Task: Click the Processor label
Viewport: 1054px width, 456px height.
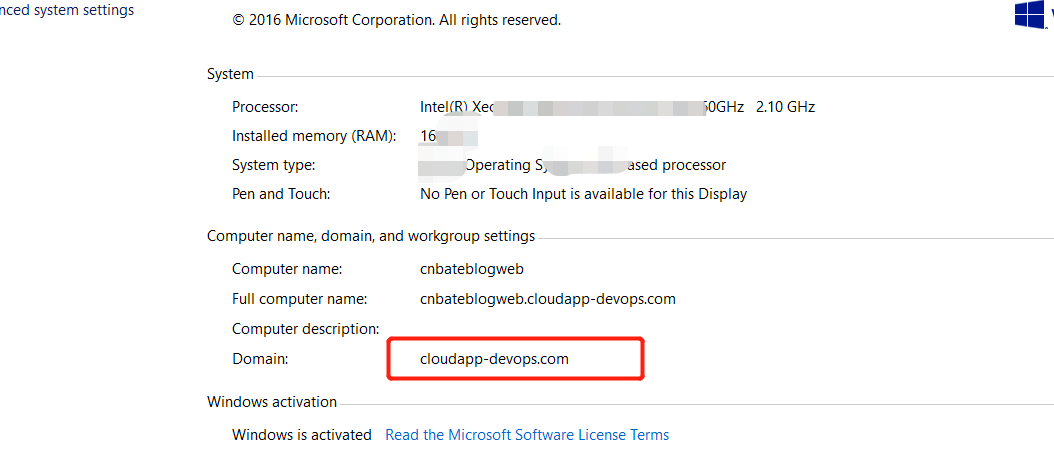Action: coord(265,107)
